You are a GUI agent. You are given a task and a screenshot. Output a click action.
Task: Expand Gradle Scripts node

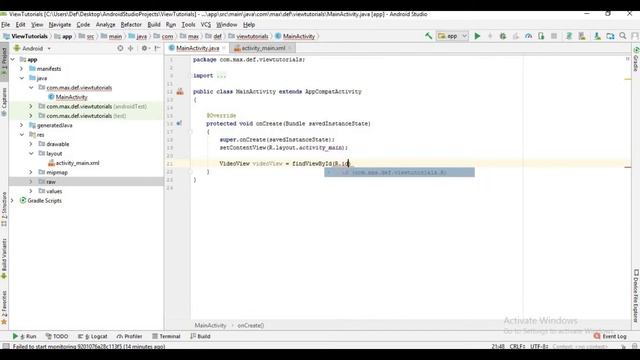pos(13,200)
